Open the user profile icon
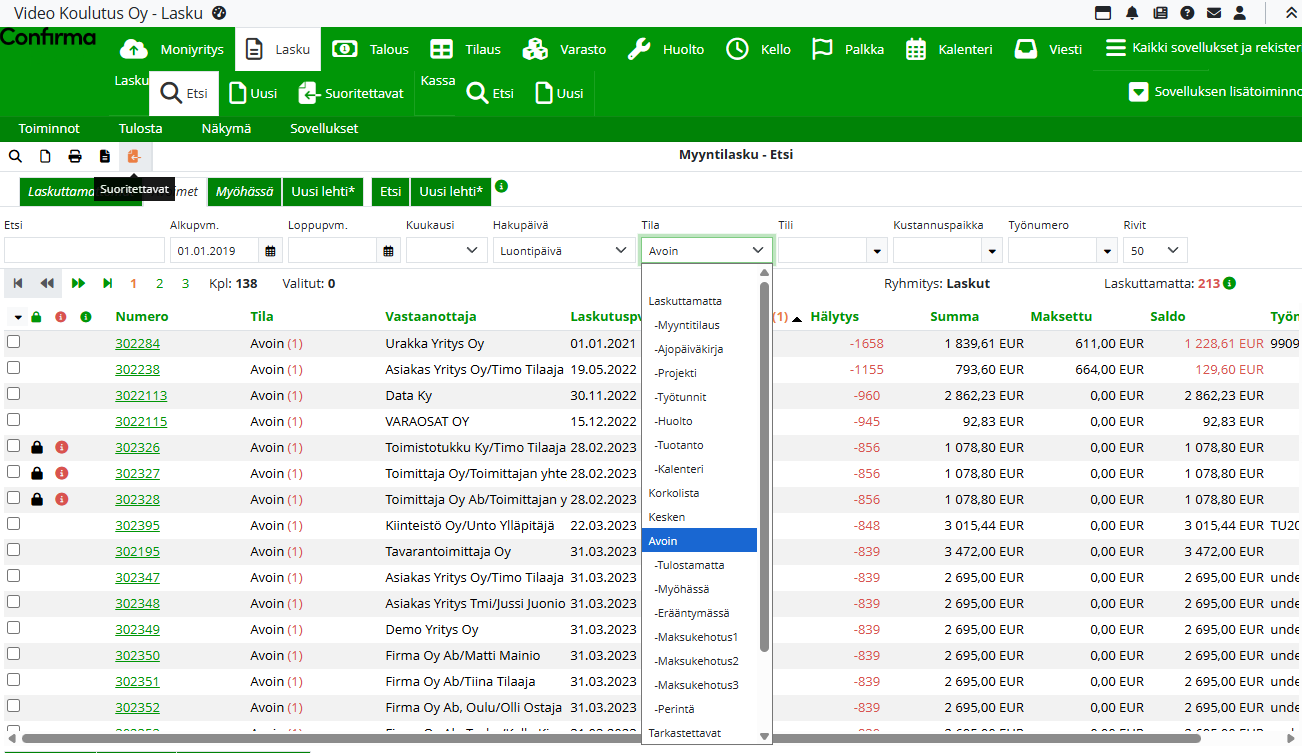1302x753 pixels. click(1240, 13)
